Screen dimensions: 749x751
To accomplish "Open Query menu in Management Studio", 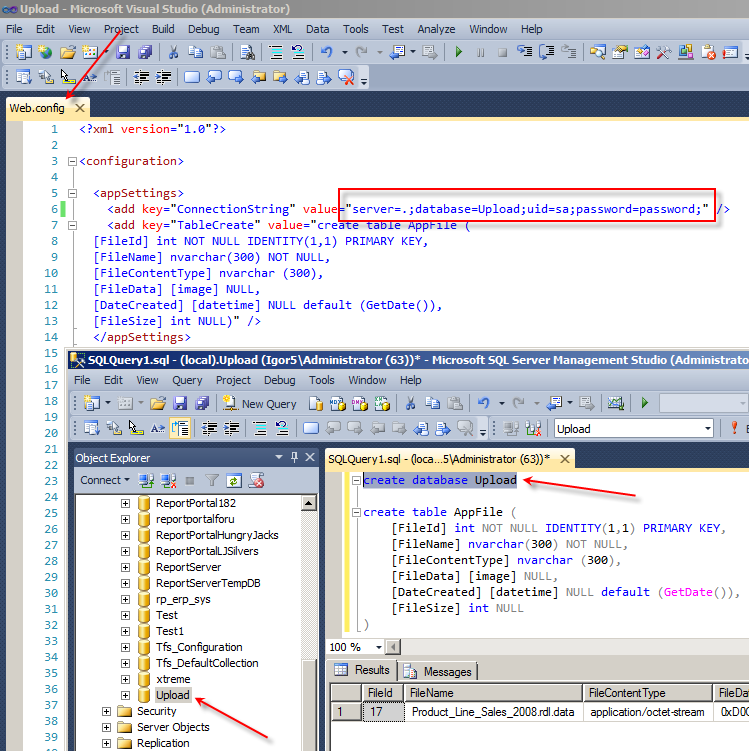I will [187, 380].
